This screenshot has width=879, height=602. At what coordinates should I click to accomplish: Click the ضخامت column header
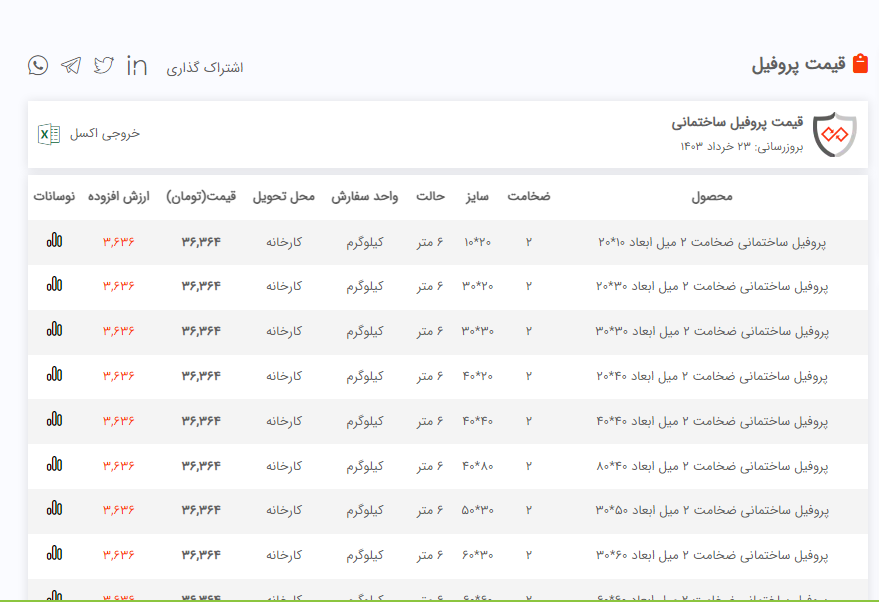tap(528, 197)
